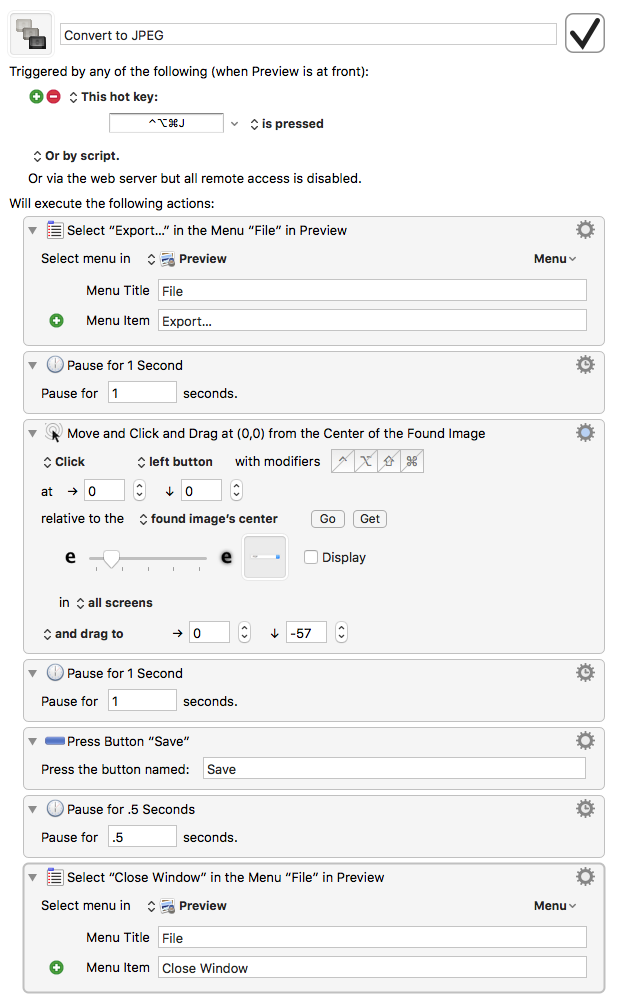Click the image fuzziness slider
617x1007 pixels.
click(x=148, y=558)
